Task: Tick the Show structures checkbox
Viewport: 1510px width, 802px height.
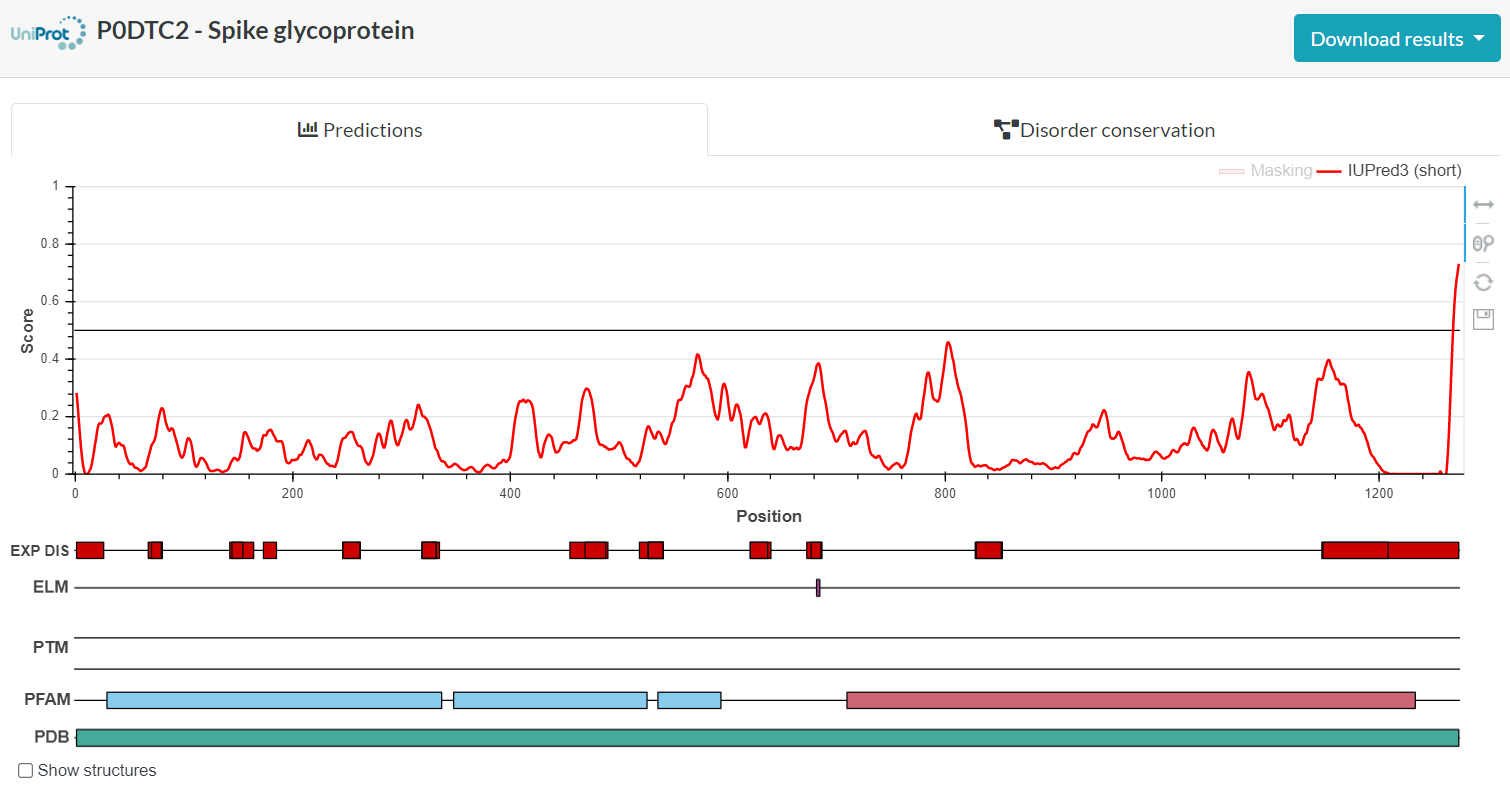Action: (x=26, y=770)
